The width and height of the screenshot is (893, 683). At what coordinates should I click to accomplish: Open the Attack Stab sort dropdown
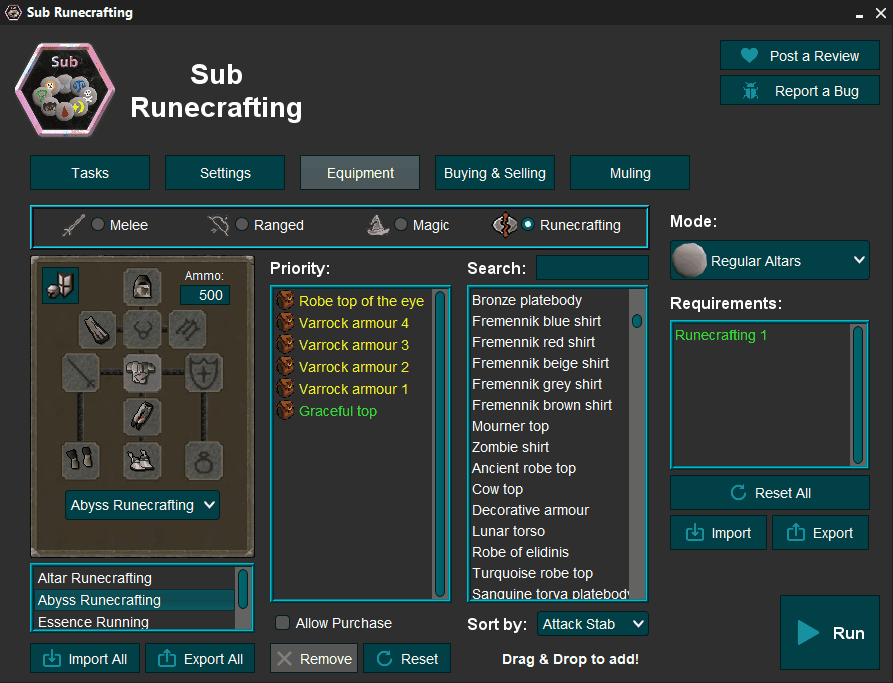(592, 623)
